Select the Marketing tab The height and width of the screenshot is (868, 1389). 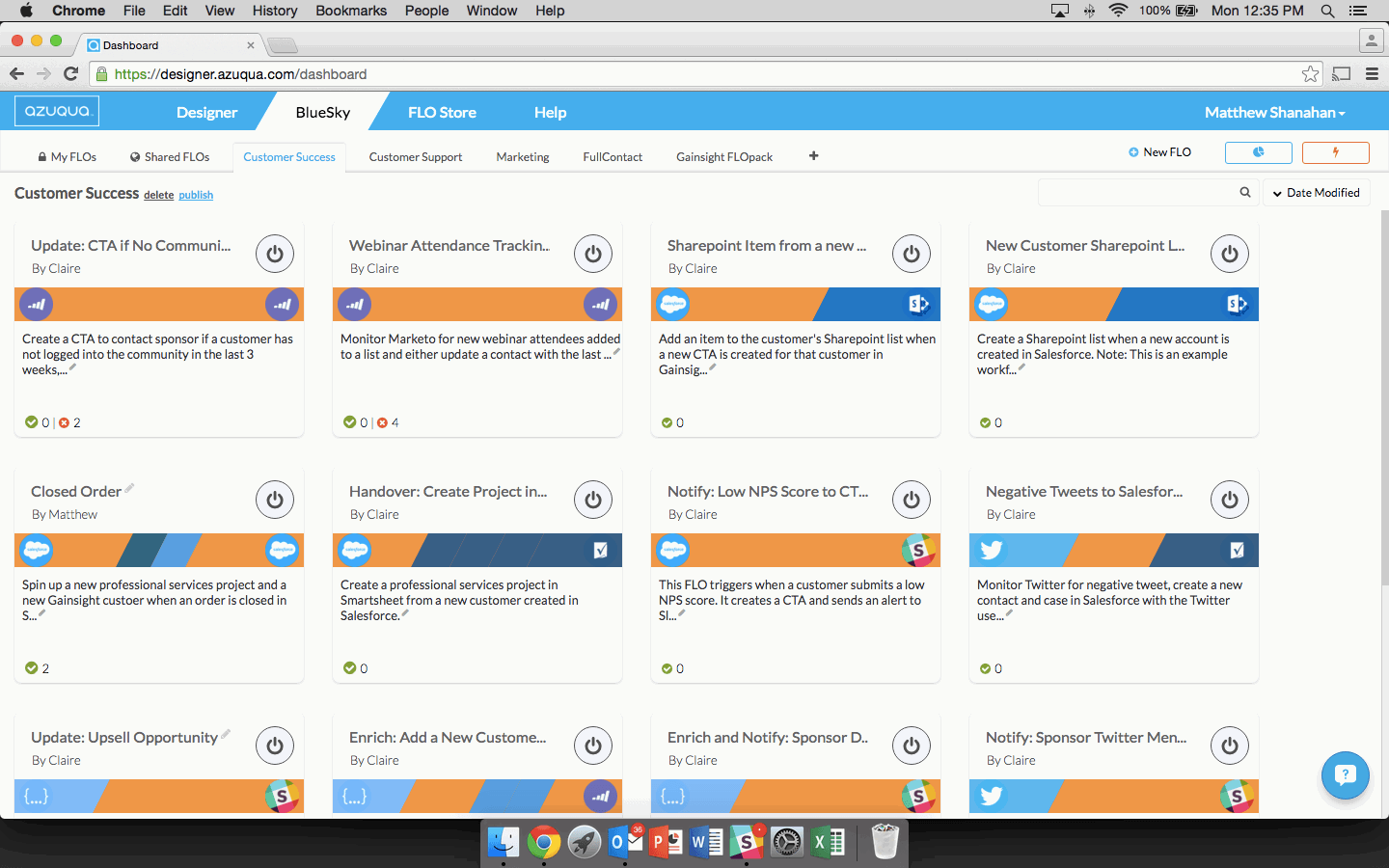click(523, 156)
